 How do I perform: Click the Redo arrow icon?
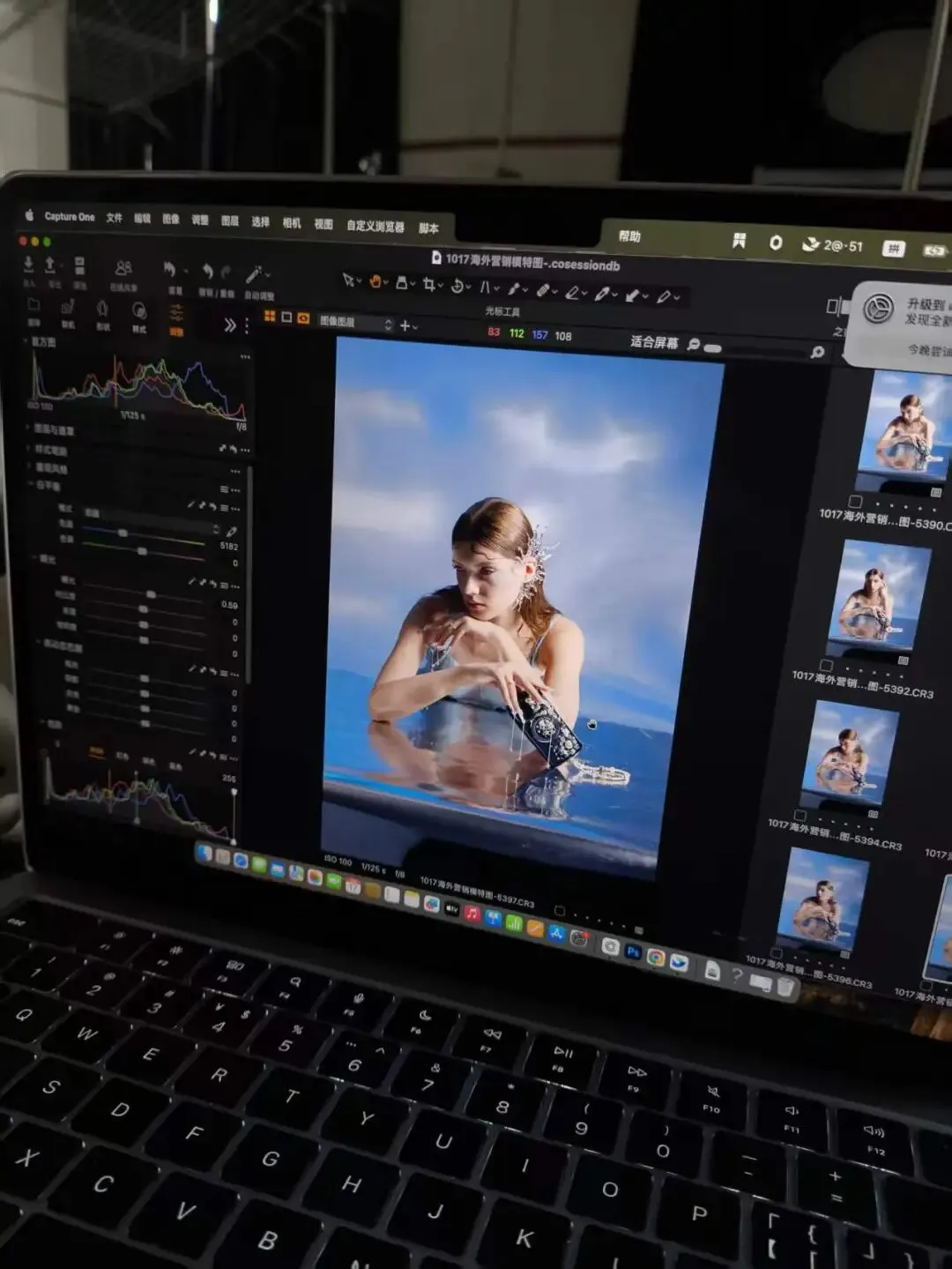point(227,272)
